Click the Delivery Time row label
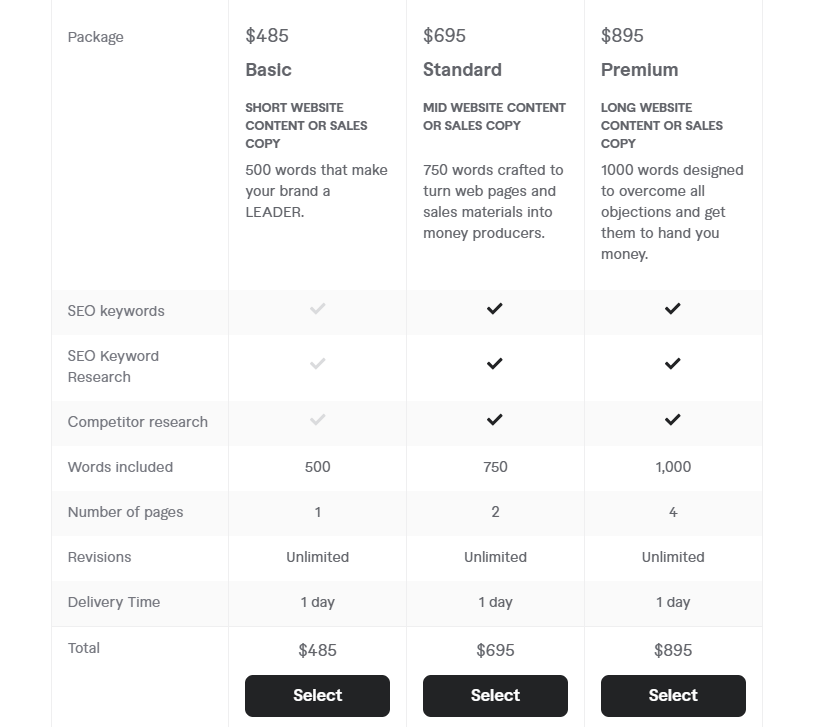 [x=113, y=602]
